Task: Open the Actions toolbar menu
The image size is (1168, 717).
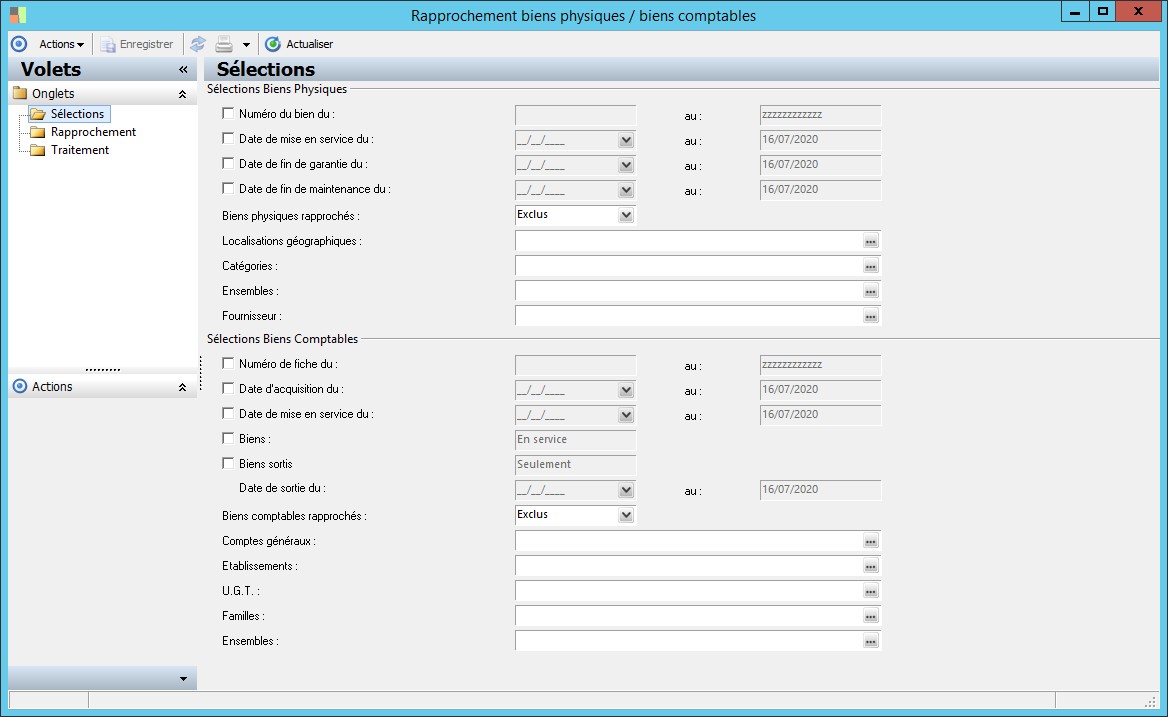Action: point(61,44)
